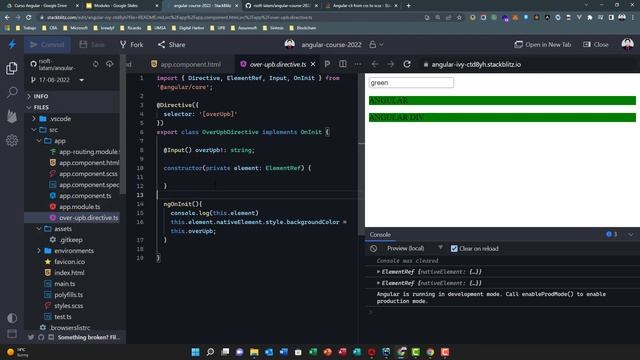The image size is (640, 360).
Task: Open test.ts file
Action: coord(58,317)
